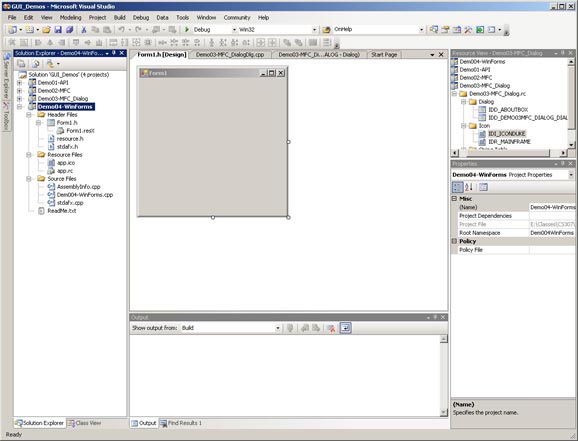Open the Server Explorer side tab
Image resolution: width=578 pixels, height=441 pixels.
coord(6,76)
